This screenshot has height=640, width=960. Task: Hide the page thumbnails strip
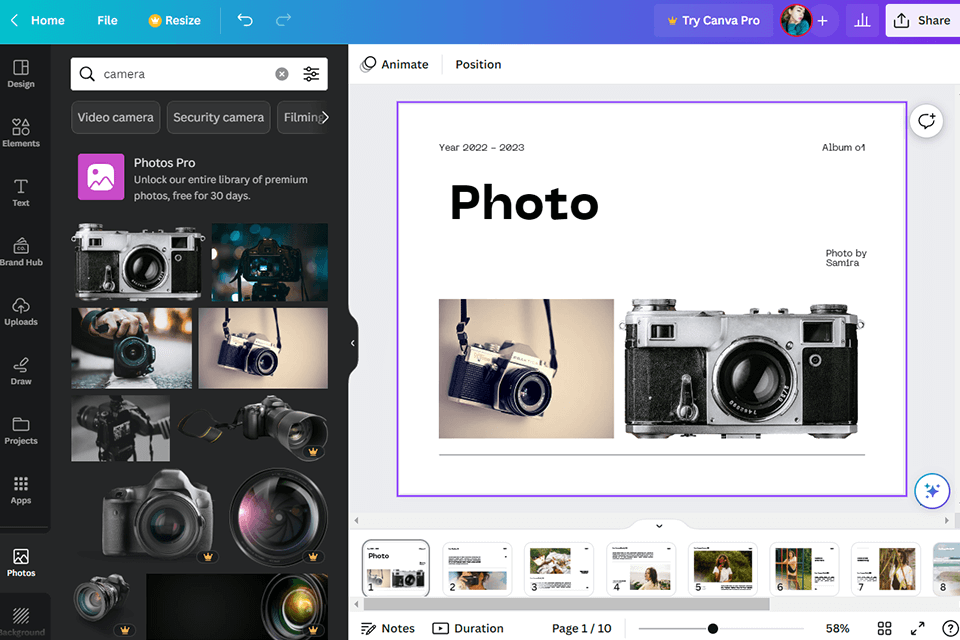click(x=659, y=525)
